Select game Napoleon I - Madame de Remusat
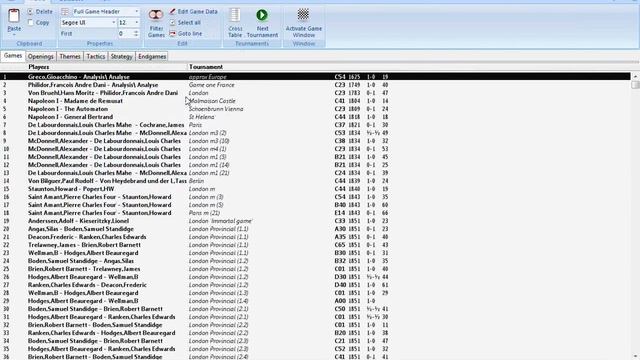The width and height of the screenshot is (640, 360). click(x=316, y=101)
